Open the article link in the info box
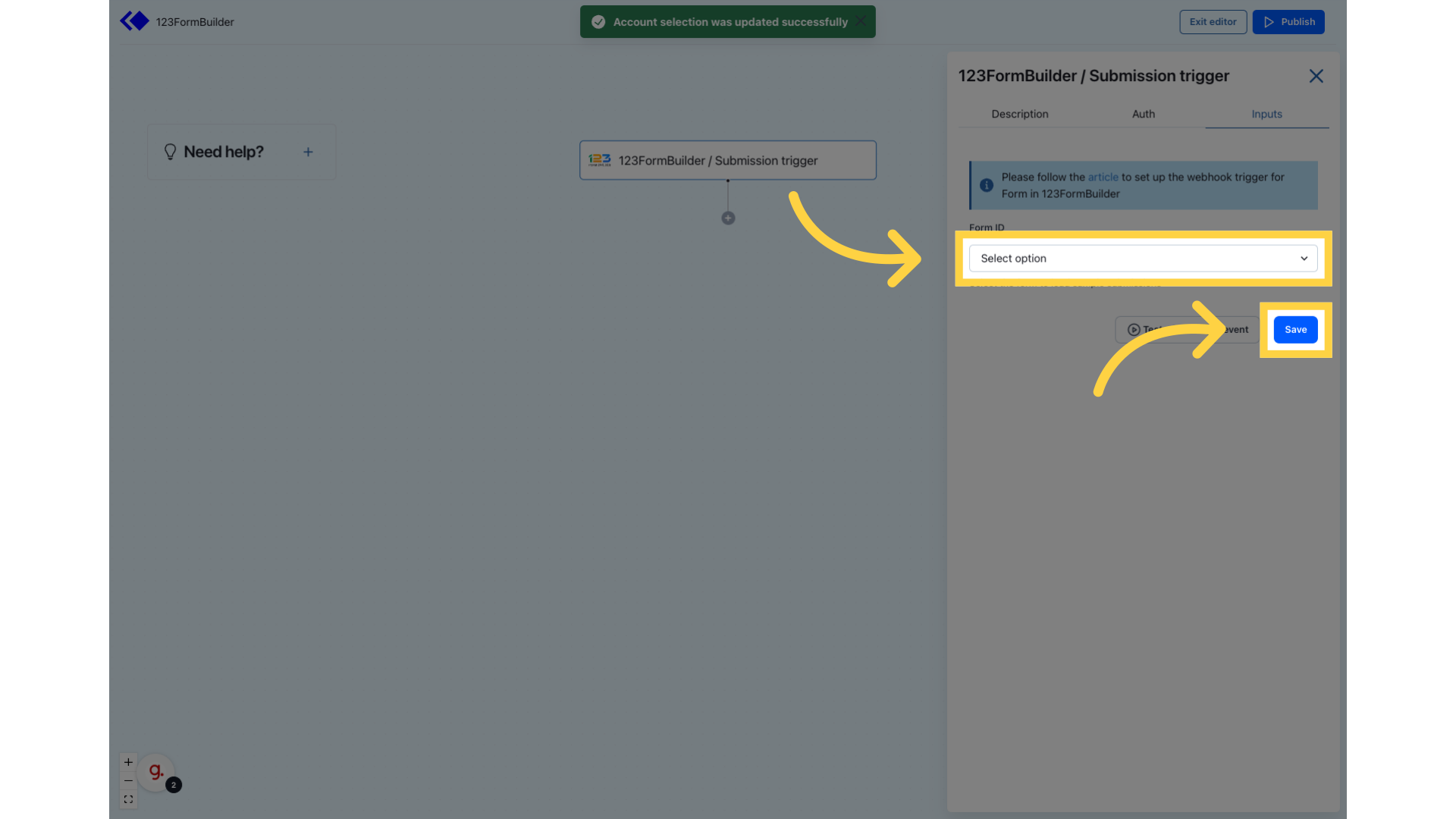The height and width of the screenshot is (819, 1456). point(1103,177)
